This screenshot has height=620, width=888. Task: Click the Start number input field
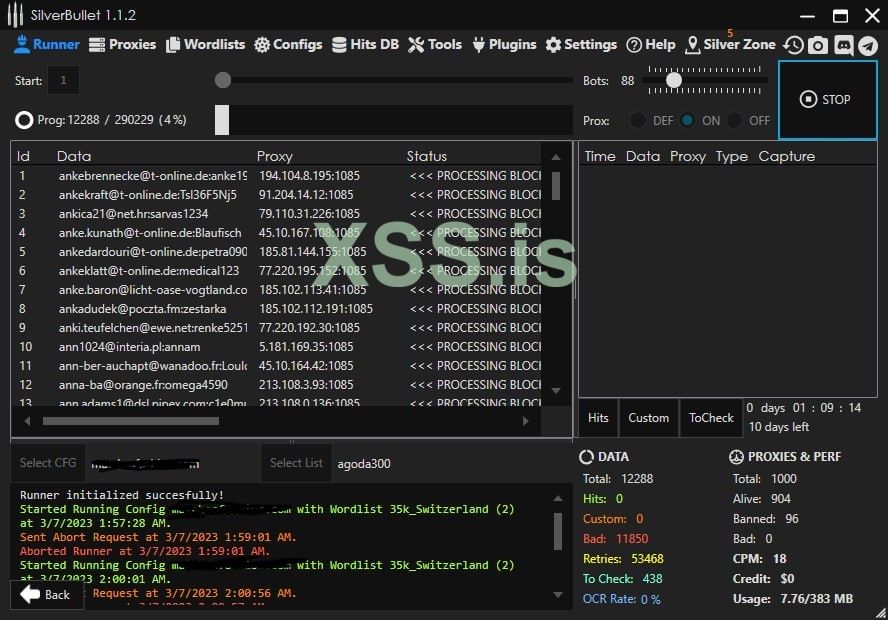tap(63, 80)
